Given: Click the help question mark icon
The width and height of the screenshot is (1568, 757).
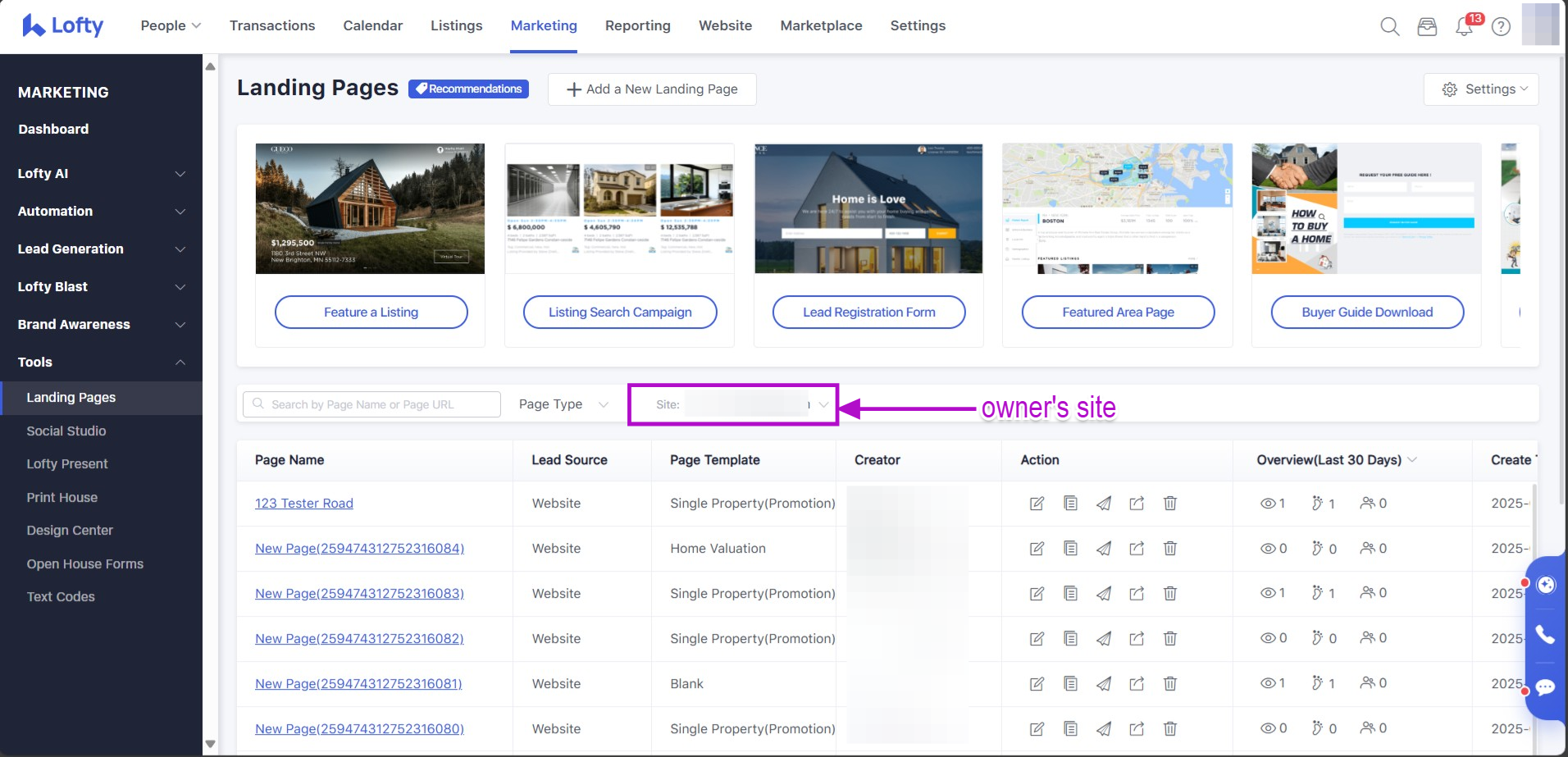Looking at the screenshot, I should pos(1501,27).
